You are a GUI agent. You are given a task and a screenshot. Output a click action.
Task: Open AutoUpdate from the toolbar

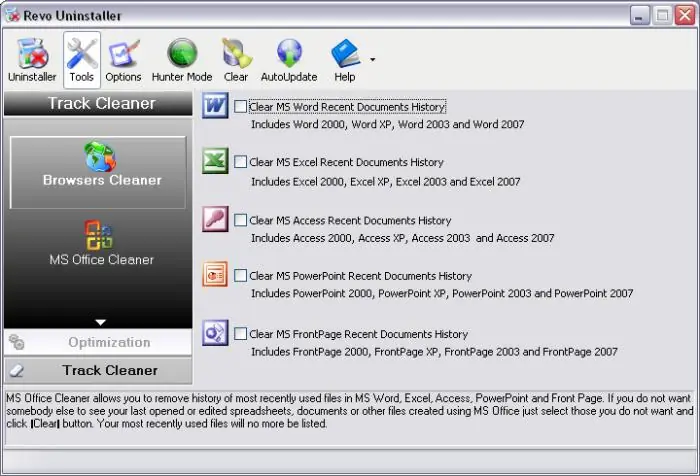(x=289, y=60)
